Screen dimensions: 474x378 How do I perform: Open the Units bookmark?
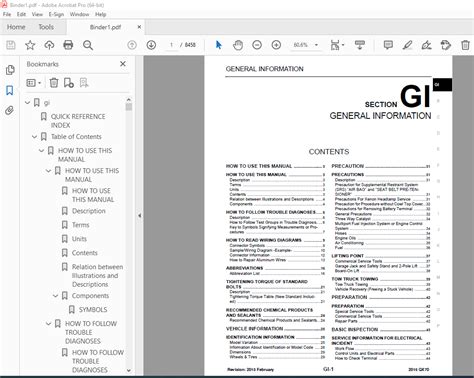[x=79, y=239]
